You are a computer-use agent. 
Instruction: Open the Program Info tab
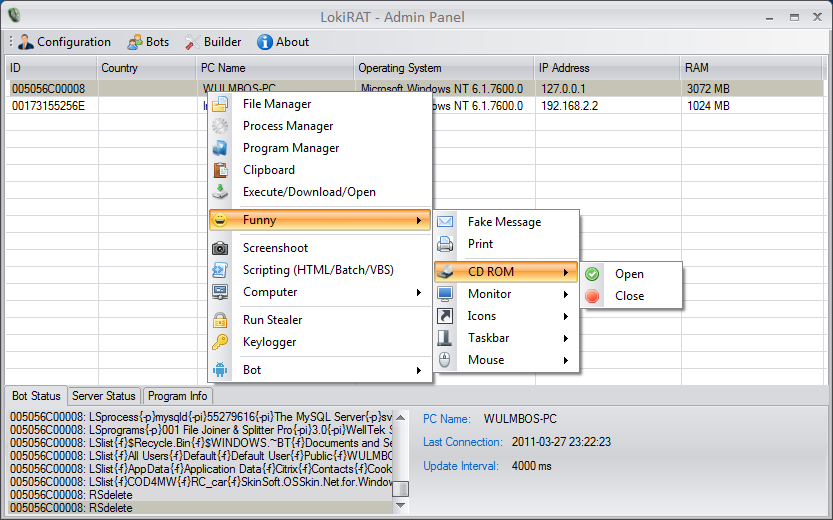tap(177, 396)
